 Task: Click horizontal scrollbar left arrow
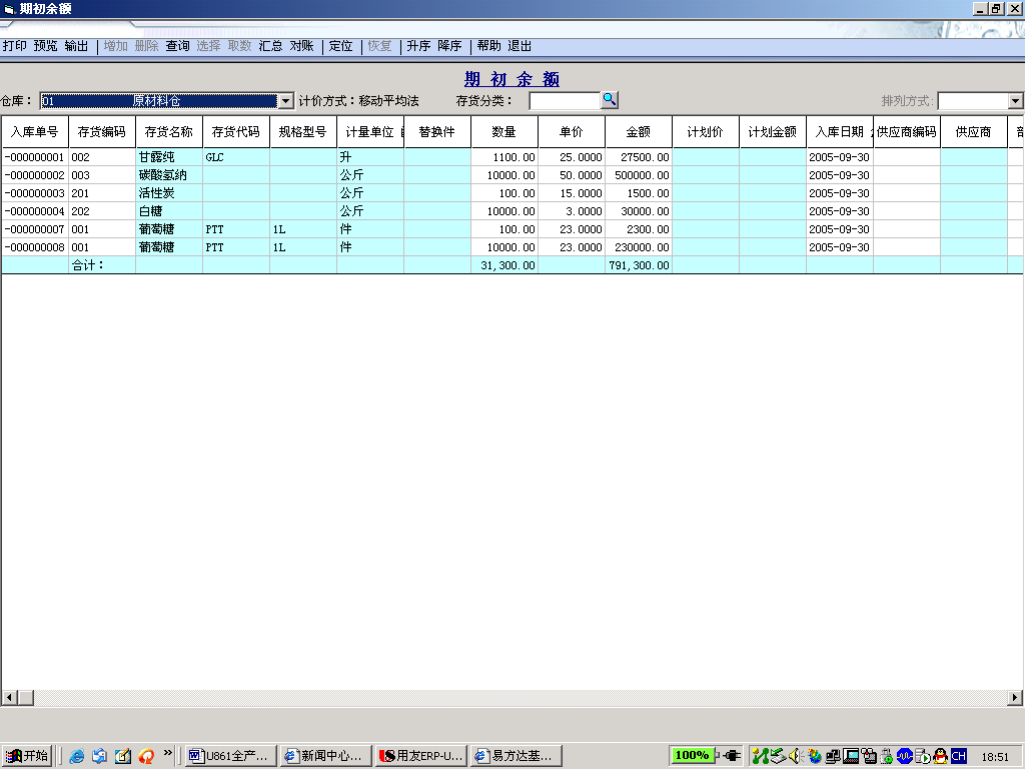9,698
